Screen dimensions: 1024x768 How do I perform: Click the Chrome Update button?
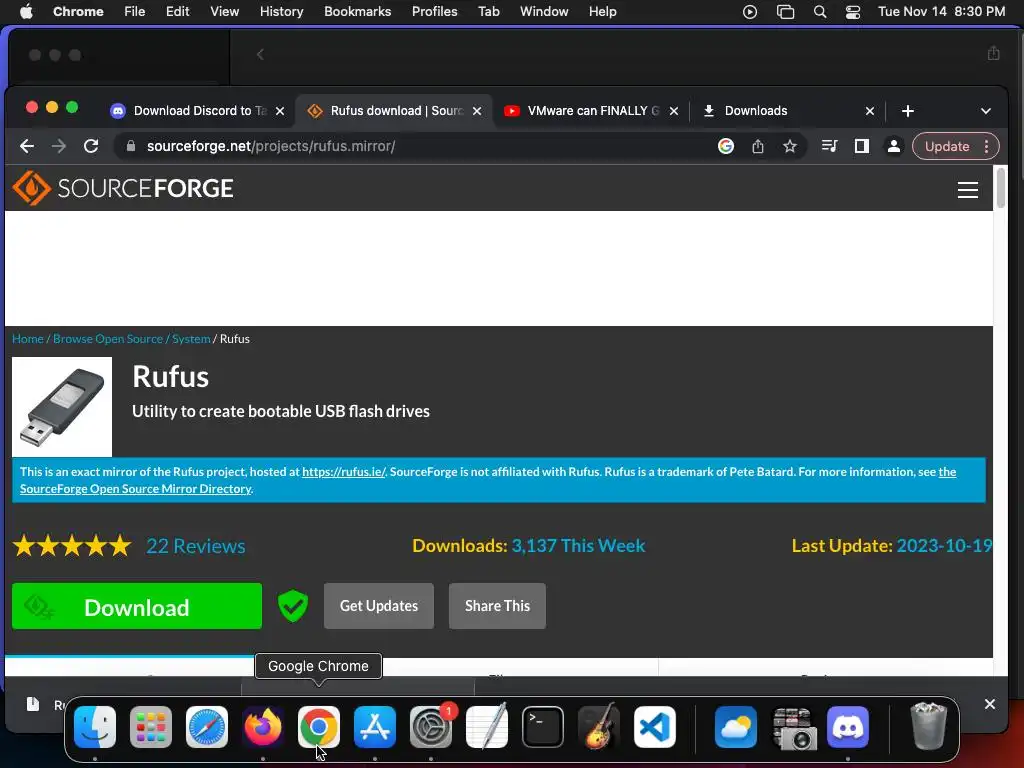pos(947,146)
